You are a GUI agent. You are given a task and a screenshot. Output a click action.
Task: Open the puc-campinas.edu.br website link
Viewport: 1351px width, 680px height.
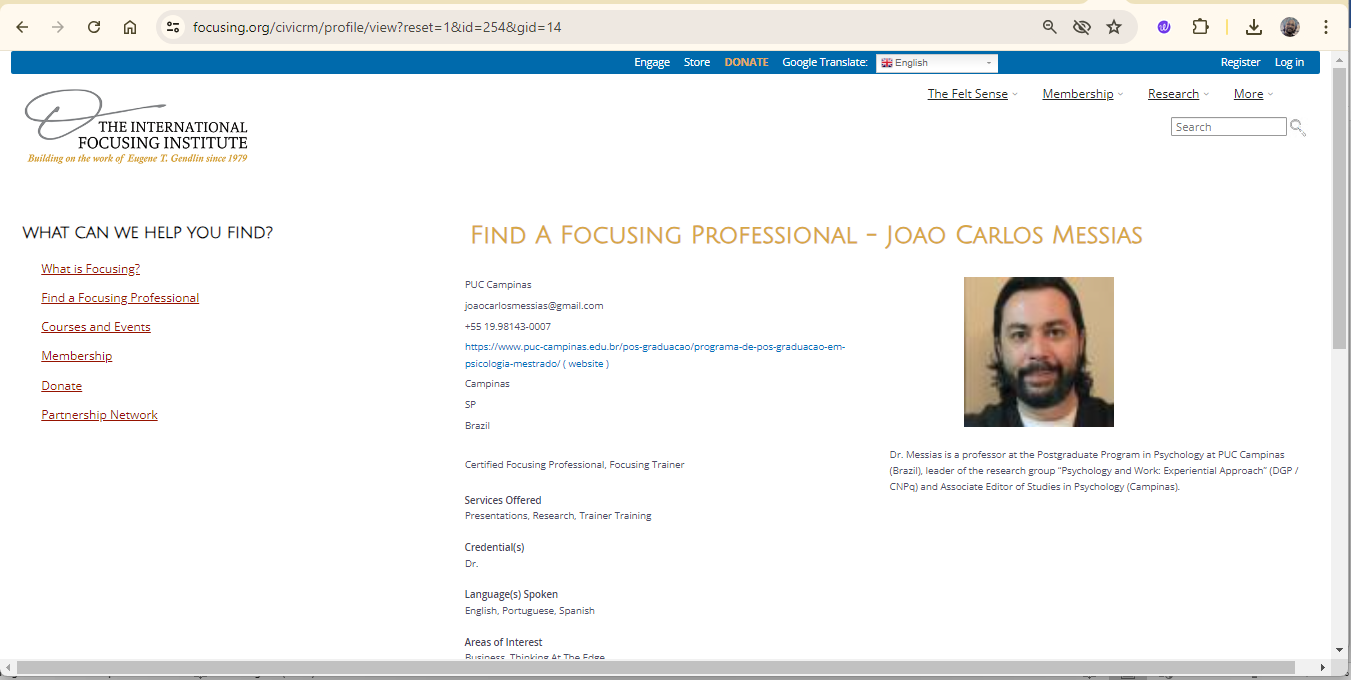(x=655, y=355)
